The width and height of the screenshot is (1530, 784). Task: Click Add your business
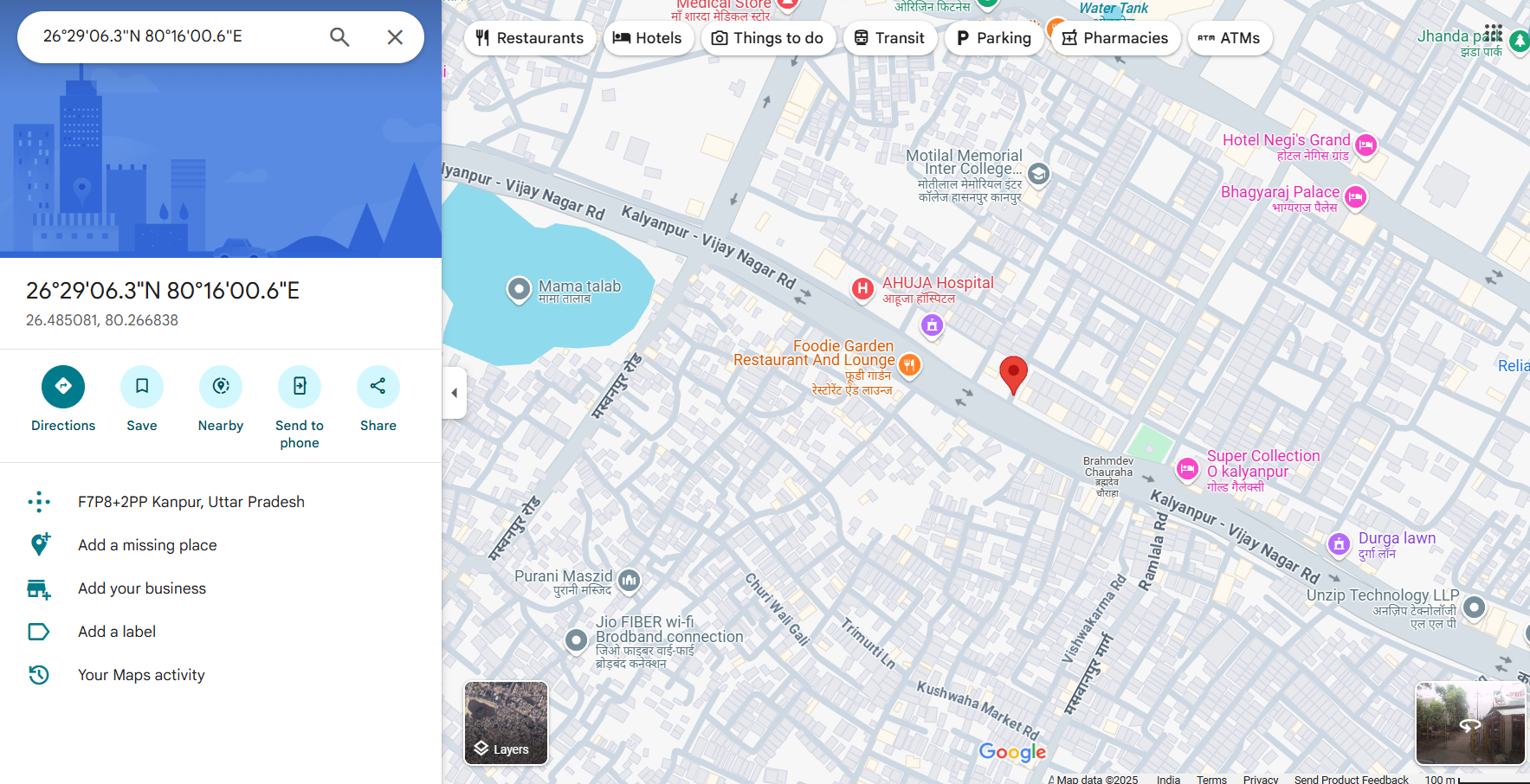[x=142, y=588]
